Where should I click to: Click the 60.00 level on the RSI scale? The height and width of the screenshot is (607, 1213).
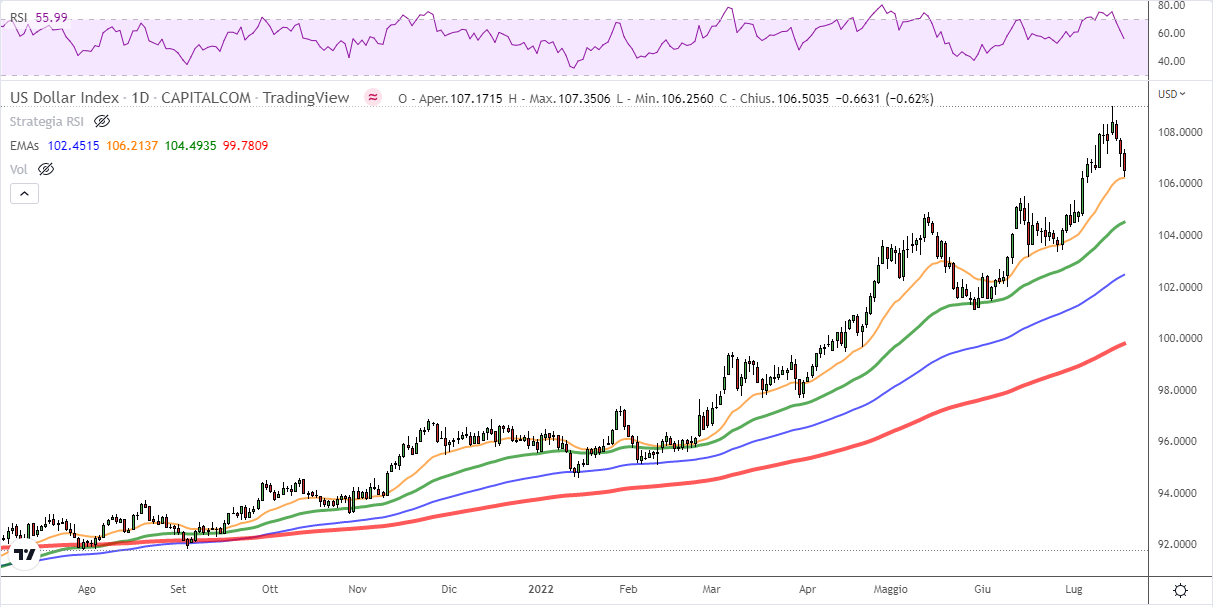click(1171, 33)
